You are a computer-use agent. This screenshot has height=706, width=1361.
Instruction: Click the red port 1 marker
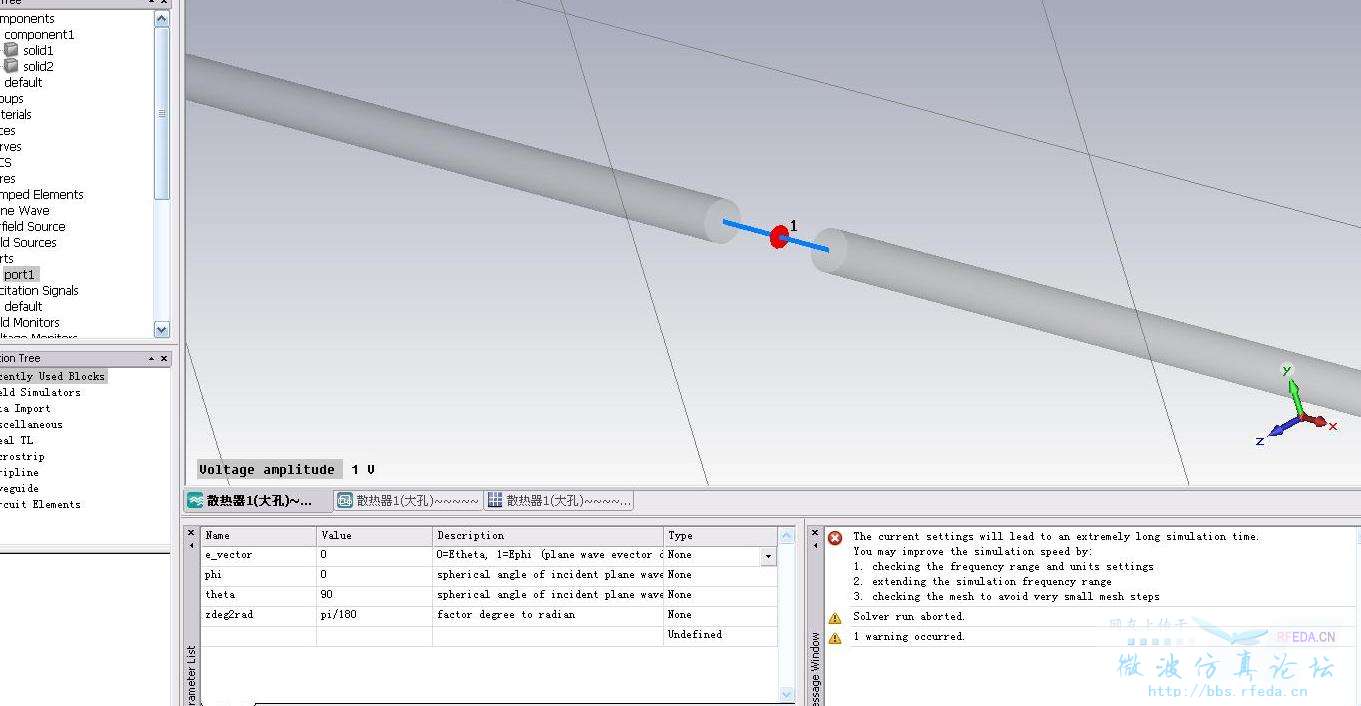[x=779, y=237]
